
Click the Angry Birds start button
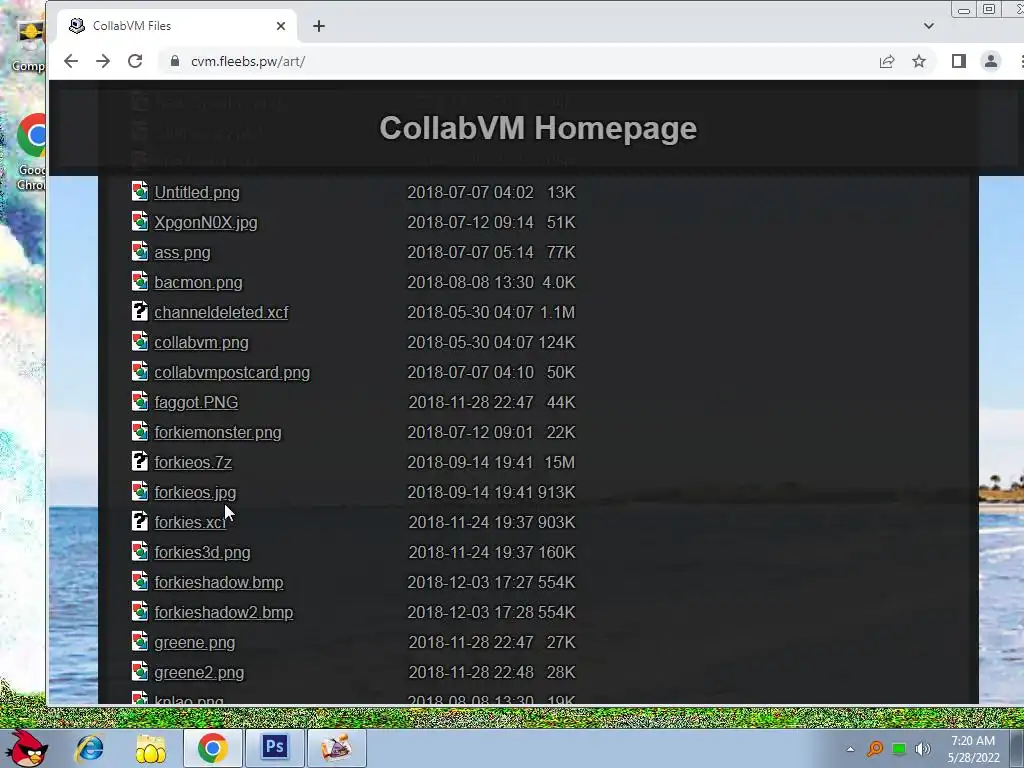(x=26, y=748)
